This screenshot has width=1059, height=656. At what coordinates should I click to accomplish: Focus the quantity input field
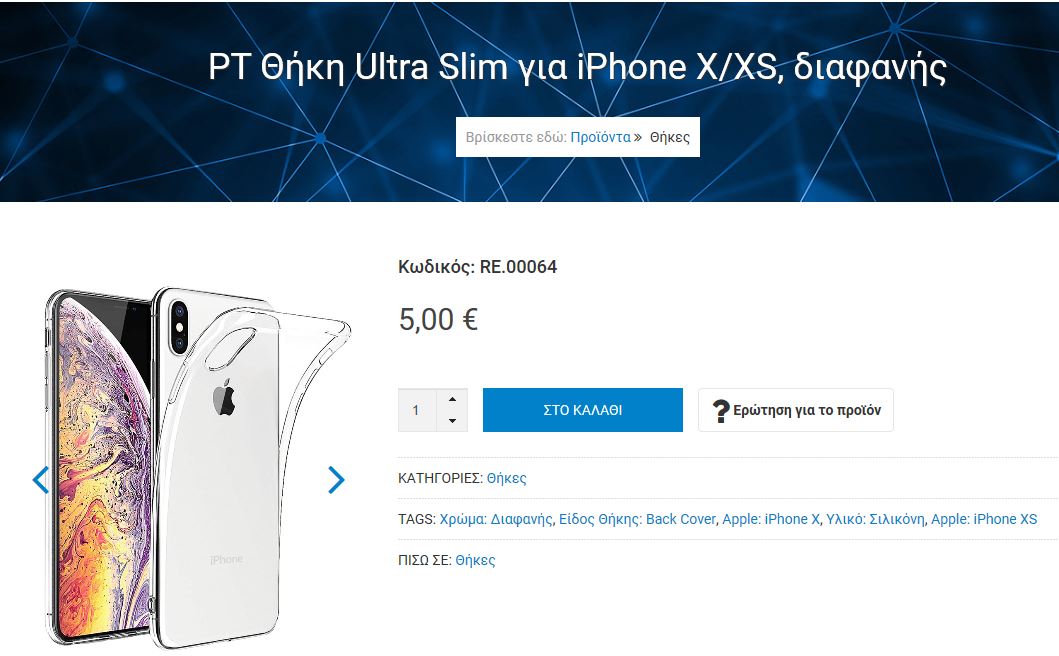coord(417,410)
